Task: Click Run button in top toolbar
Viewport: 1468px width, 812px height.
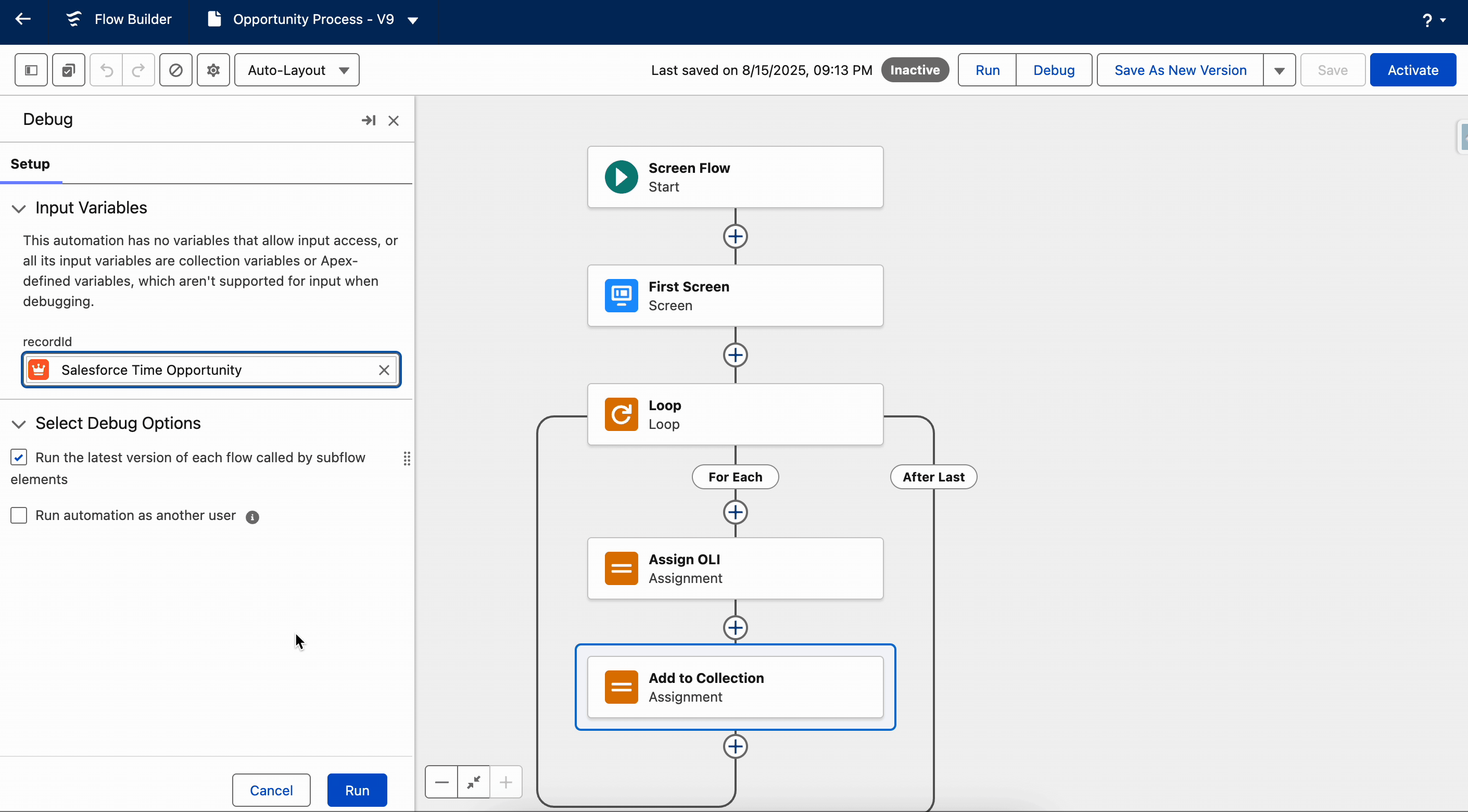Action: click(987, 70)
